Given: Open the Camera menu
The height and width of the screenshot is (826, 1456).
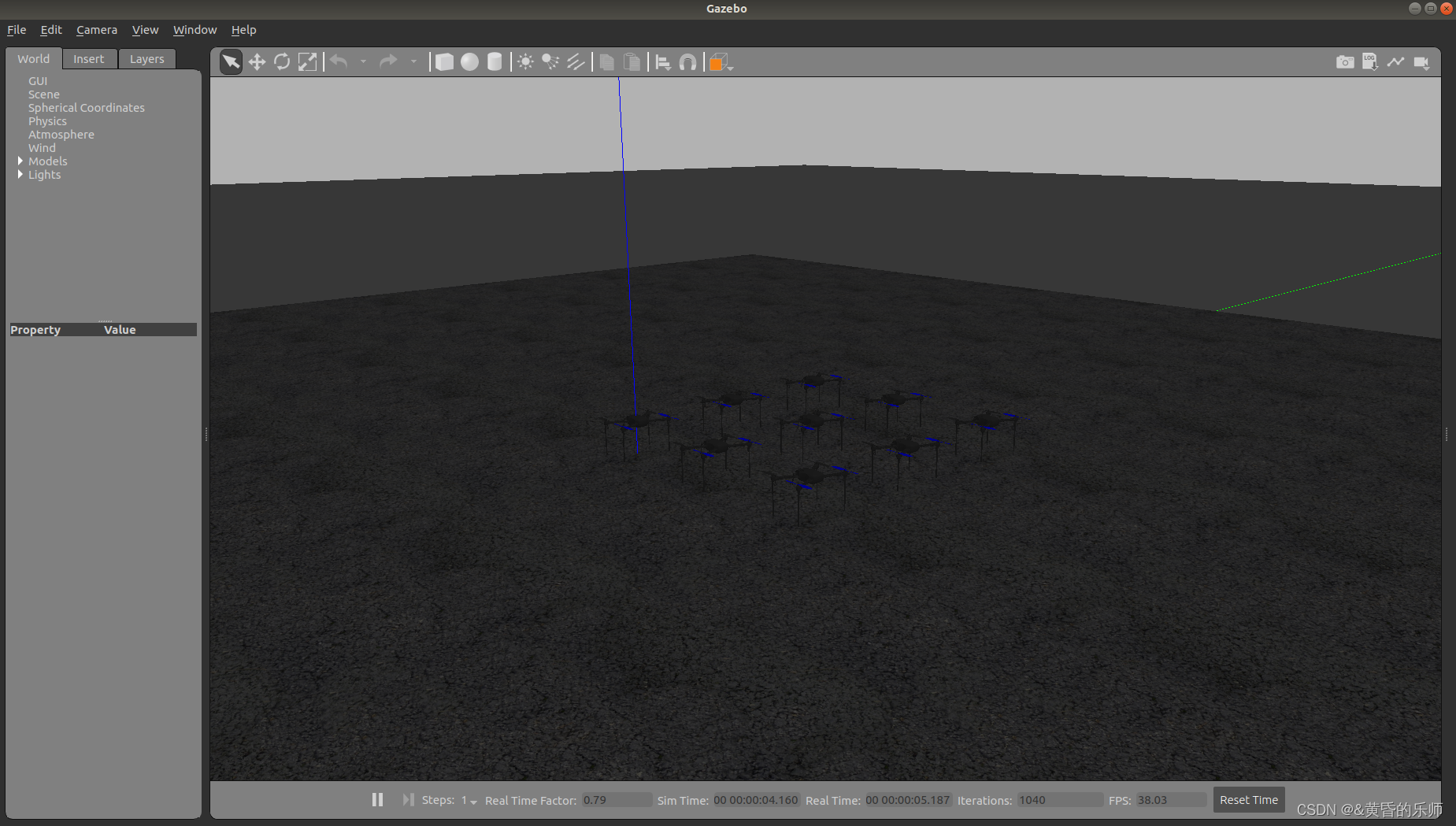Looking at the screenshot, I should click(97, 30).
